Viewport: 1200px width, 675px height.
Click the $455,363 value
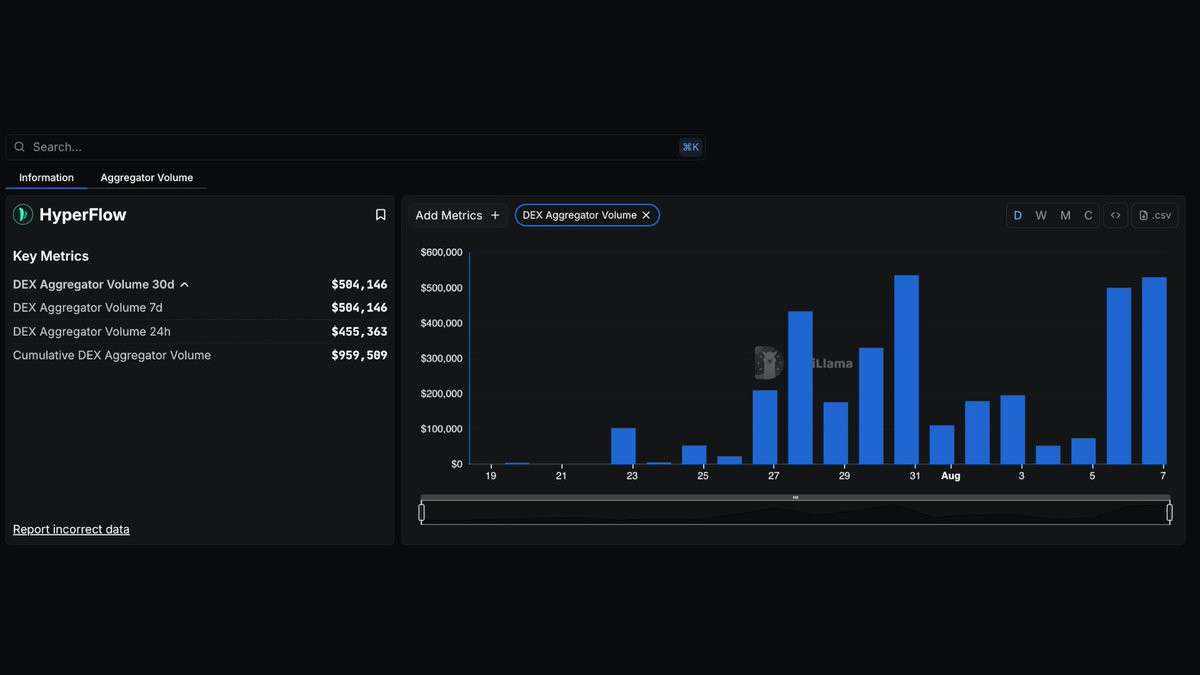point(359,332)
